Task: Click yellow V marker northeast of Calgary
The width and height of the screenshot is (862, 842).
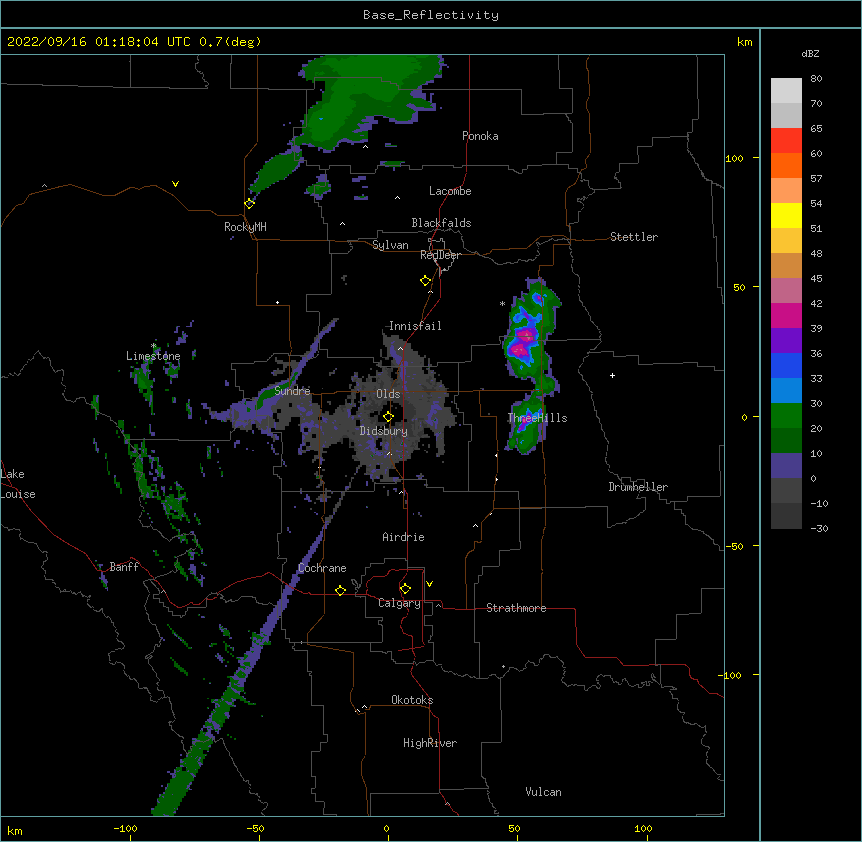Action: [429, 584]
